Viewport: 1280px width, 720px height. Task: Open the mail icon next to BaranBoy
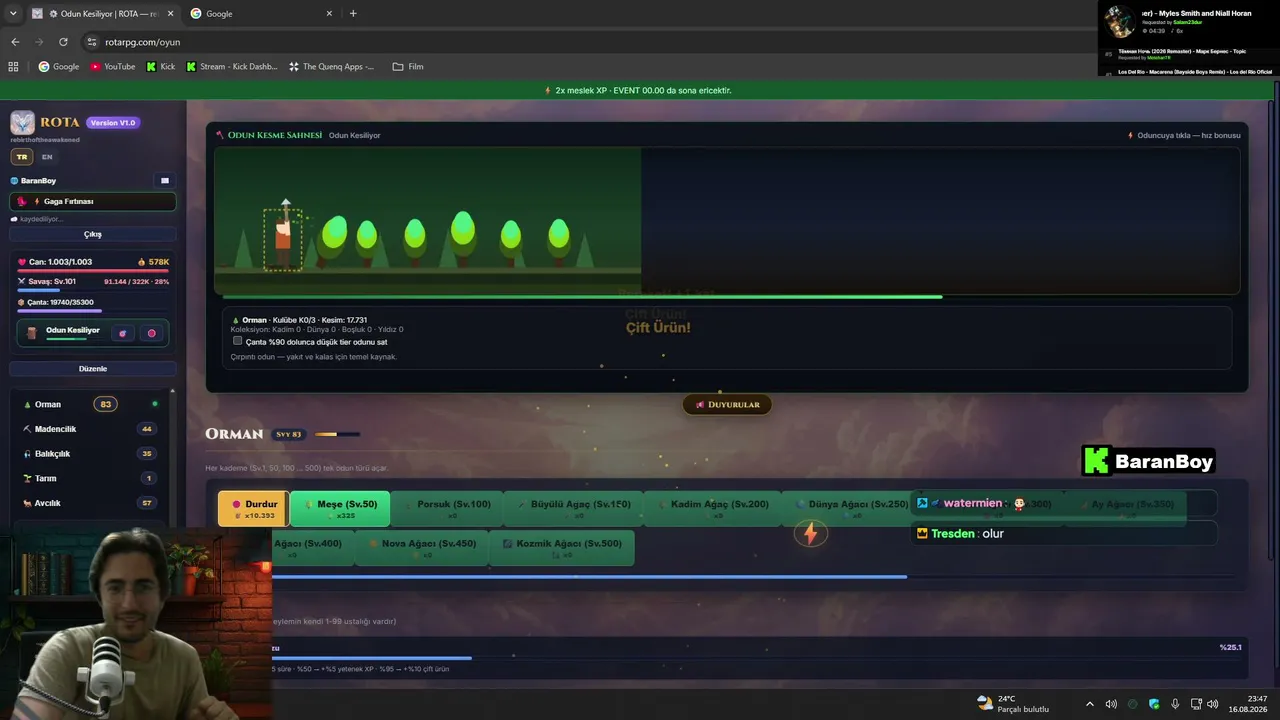pos(165,181)
